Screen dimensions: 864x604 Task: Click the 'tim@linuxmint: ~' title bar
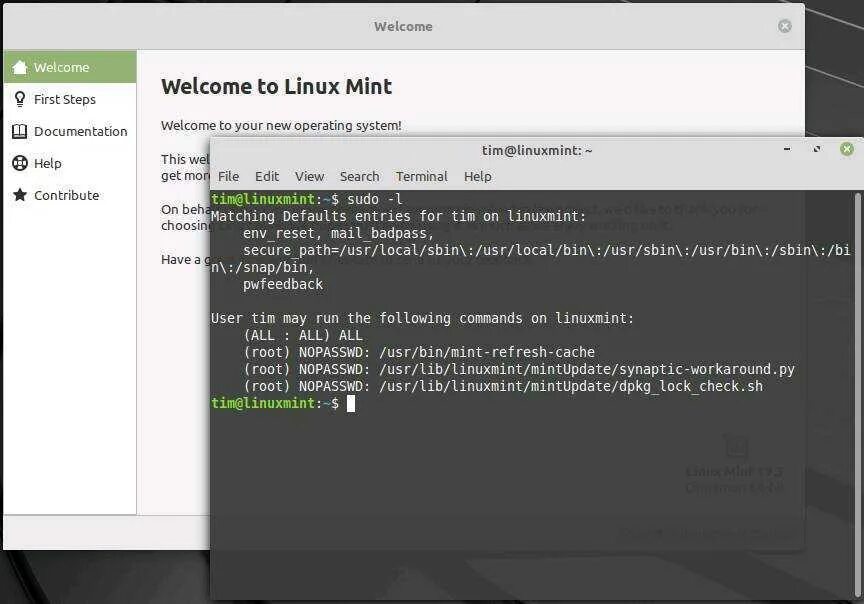point(537,150)
